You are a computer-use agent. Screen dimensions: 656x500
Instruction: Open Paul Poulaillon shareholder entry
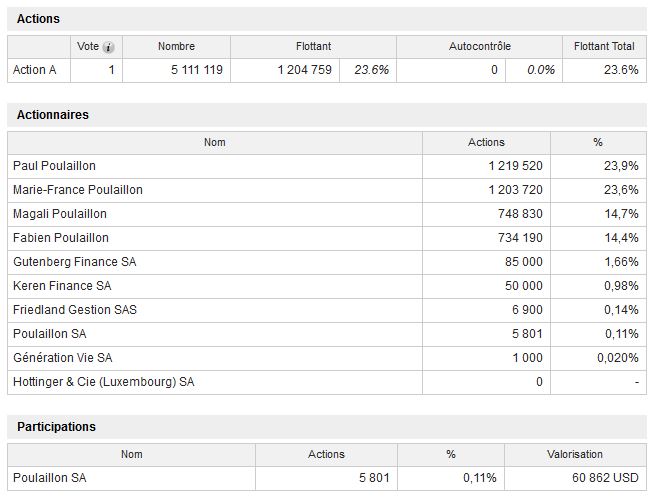[54, 166]
